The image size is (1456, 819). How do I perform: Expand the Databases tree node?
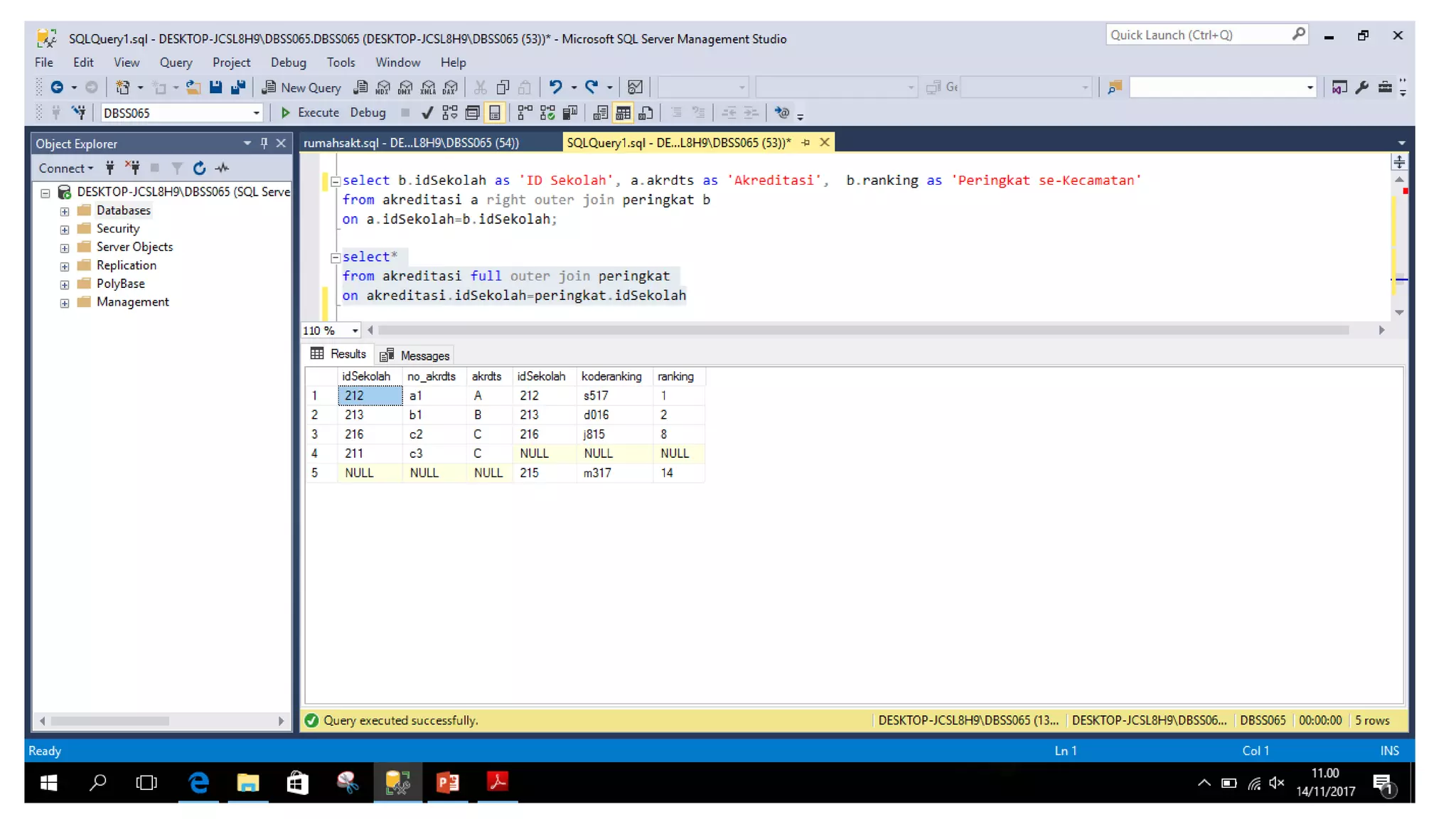pyautogui.click(x=65, y=211)
